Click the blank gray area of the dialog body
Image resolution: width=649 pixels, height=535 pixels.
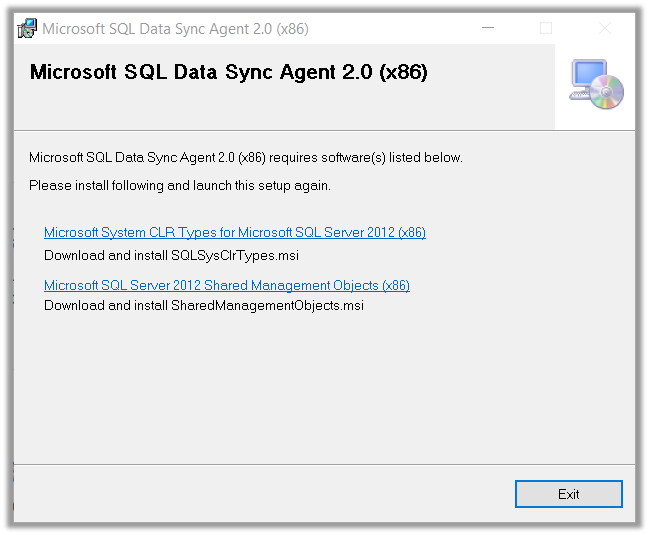click(320, 390)
